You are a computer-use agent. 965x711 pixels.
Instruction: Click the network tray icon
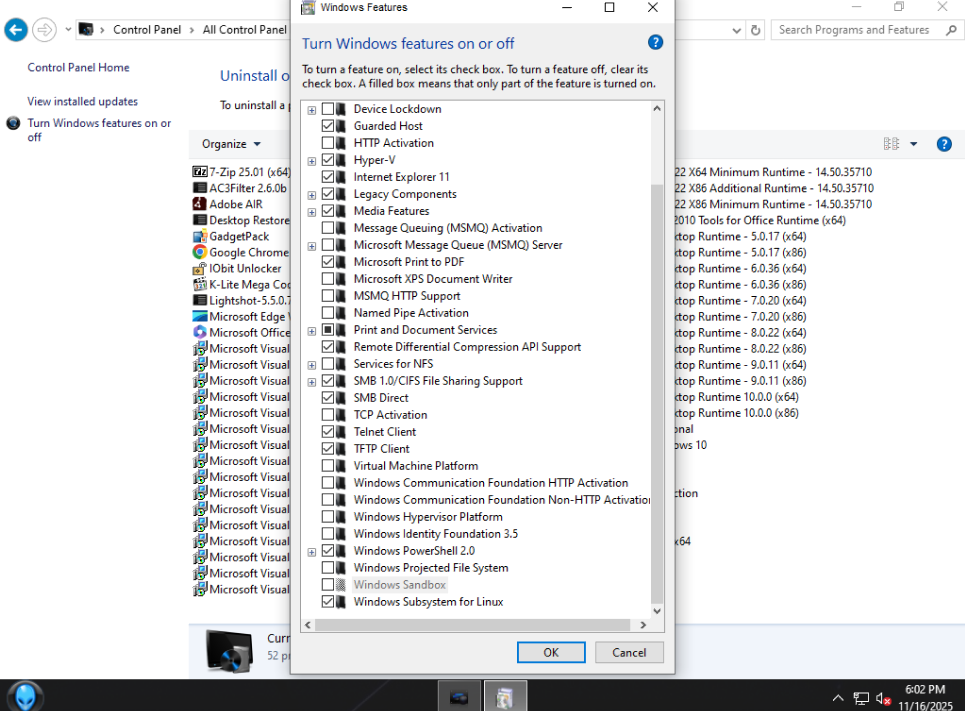(860, 698)
